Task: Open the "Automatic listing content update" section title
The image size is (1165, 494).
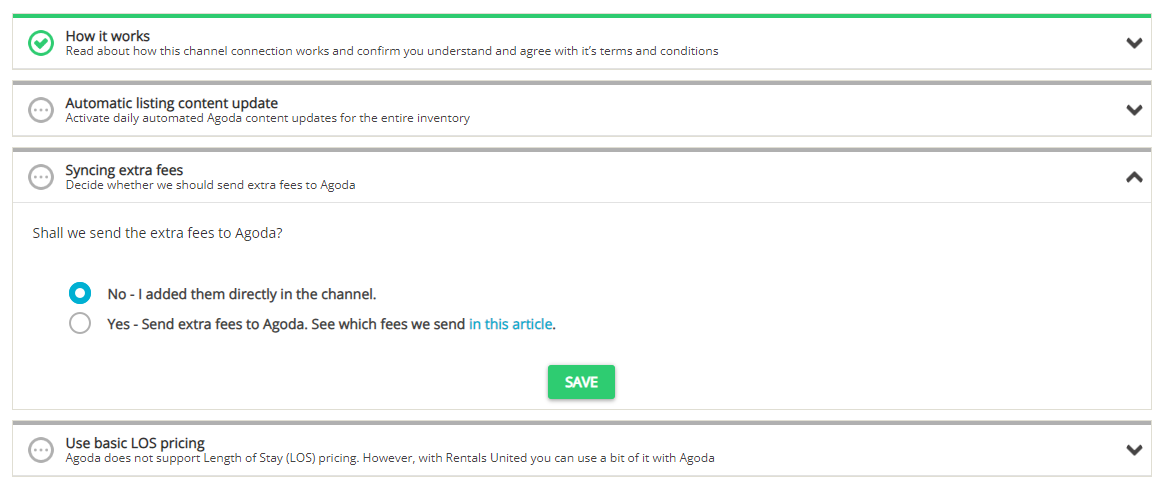Action: point(171,103)
